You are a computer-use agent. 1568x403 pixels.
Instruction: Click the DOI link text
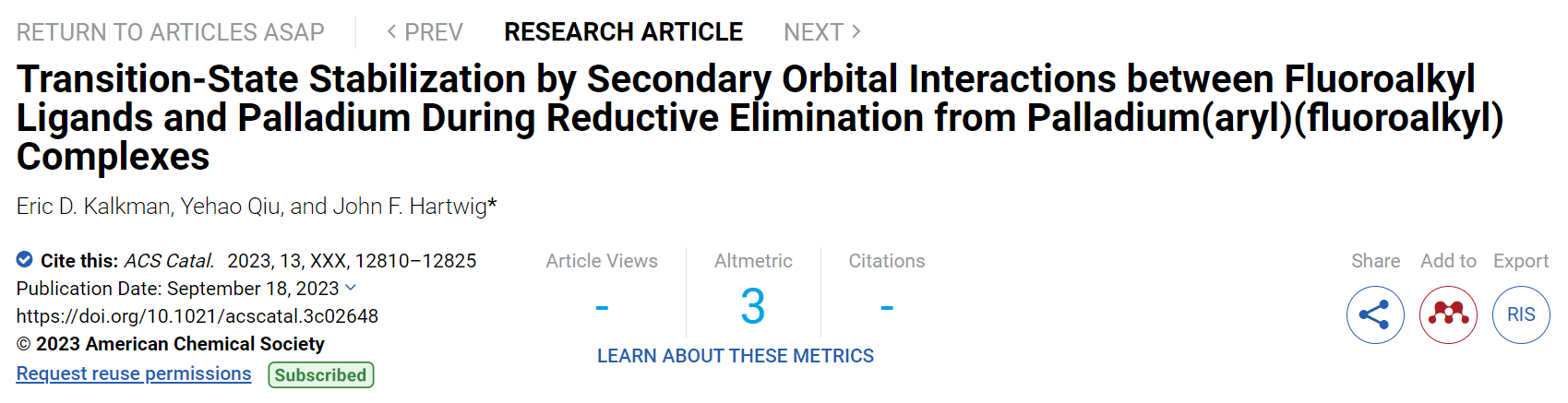(x=197, y=316)
